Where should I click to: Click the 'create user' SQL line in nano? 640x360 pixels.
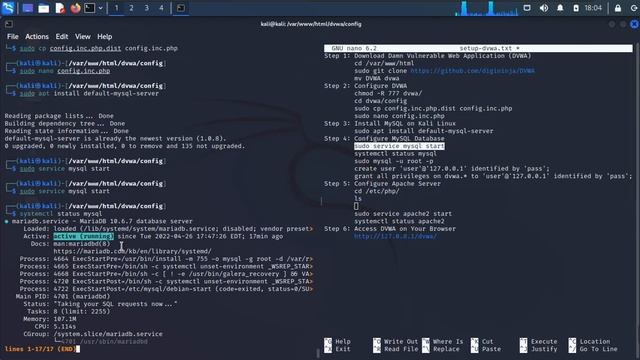451,169
